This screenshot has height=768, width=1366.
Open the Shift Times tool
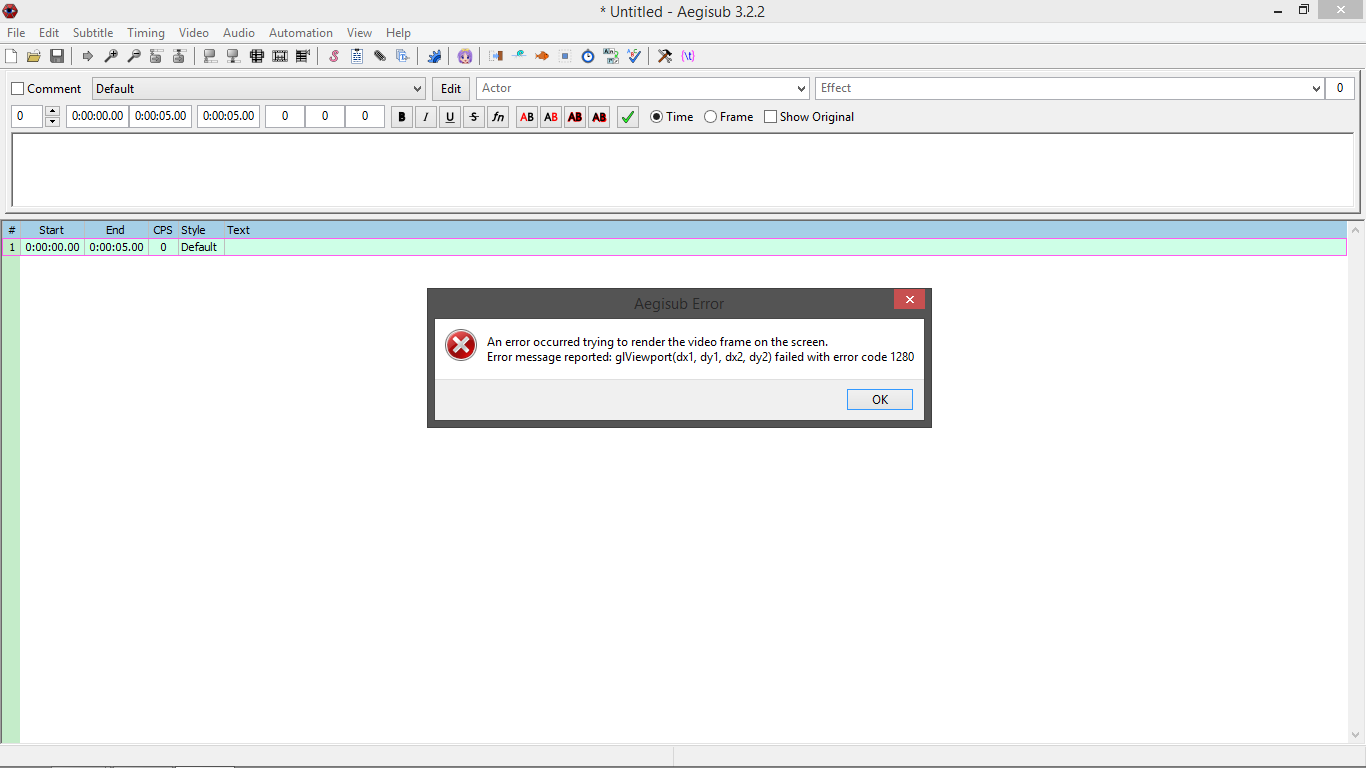pyautogui.click(x=496, y=56)
